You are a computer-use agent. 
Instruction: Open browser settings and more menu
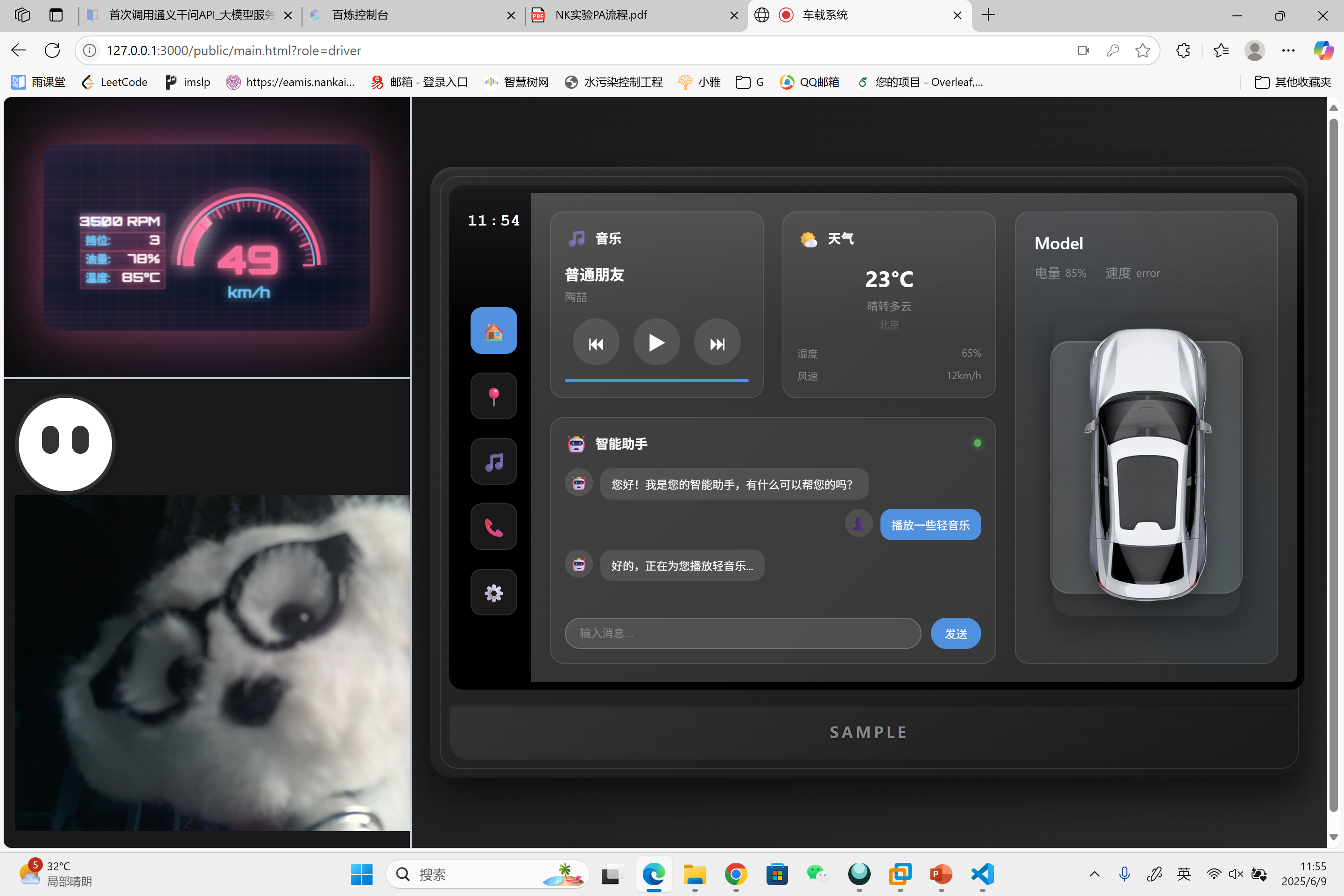[1288, 50]
